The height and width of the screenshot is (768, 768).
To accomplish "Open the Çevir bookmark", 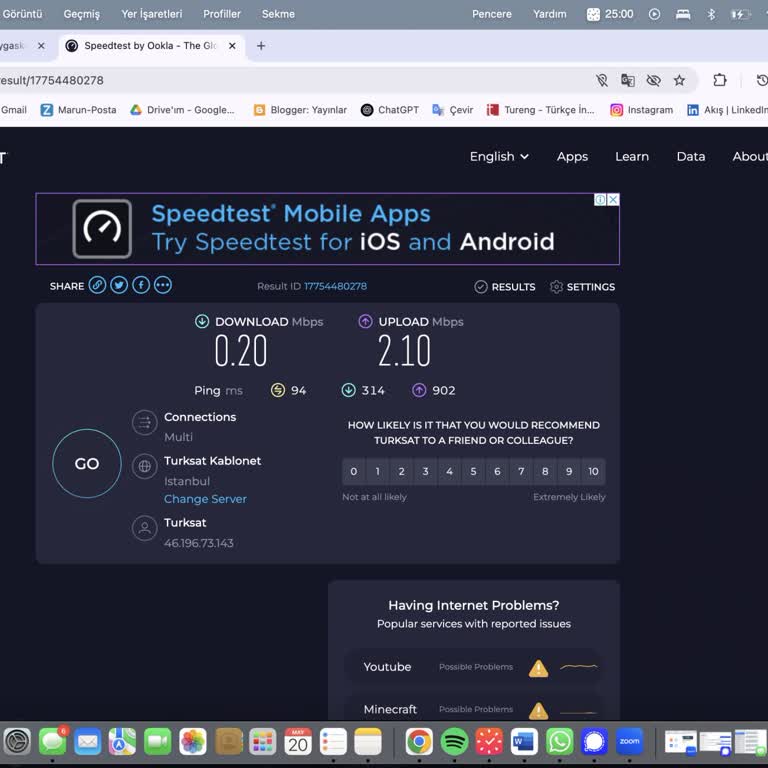I will [453, 110].
